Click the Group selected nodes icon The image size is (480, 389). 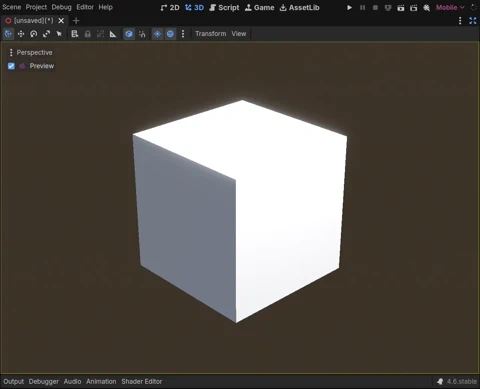click(x=100, y=34)
